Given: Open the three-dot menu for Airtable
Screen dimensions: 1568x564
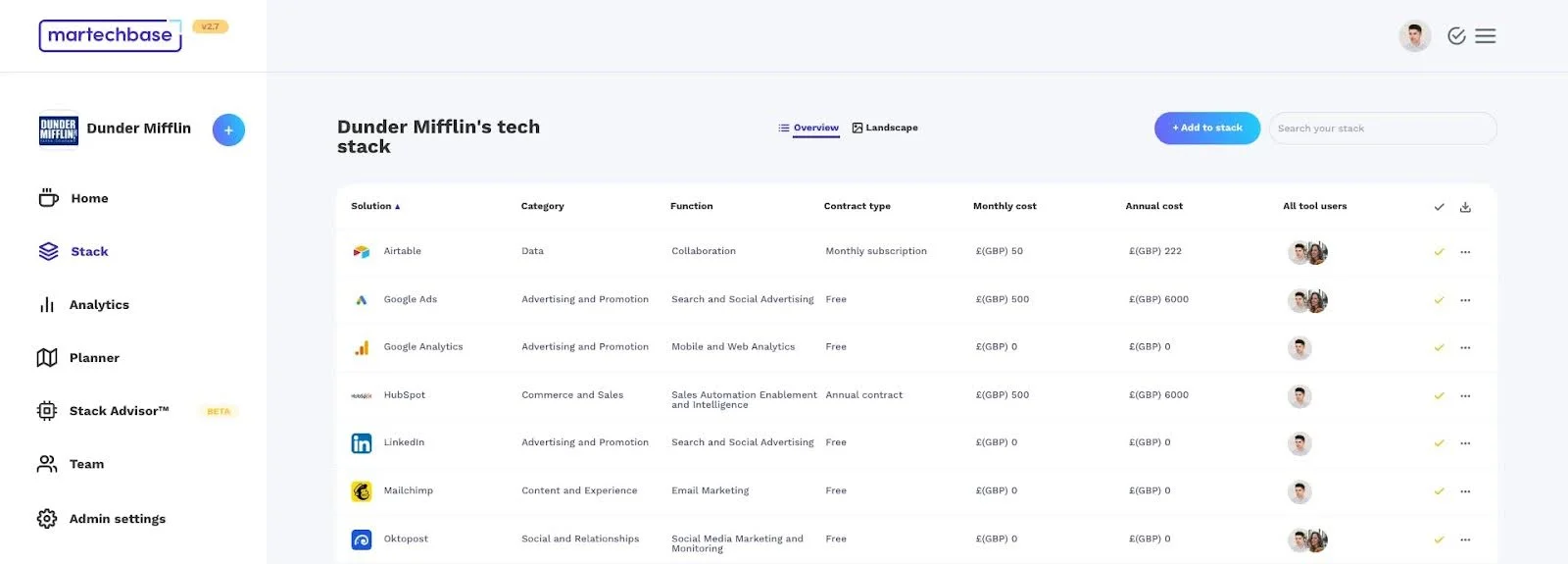Looking at the screenshot, I should 1465,252.
